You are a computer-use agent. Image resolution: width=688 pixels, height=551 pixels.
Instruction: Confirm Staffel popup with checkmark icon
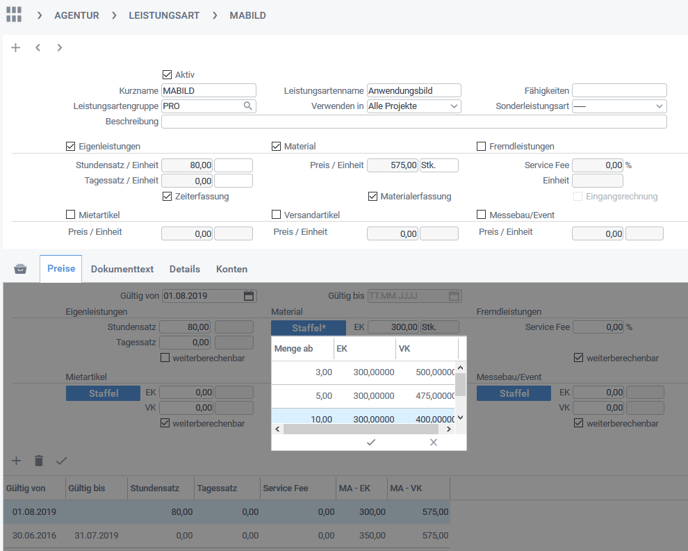[371, 442]
